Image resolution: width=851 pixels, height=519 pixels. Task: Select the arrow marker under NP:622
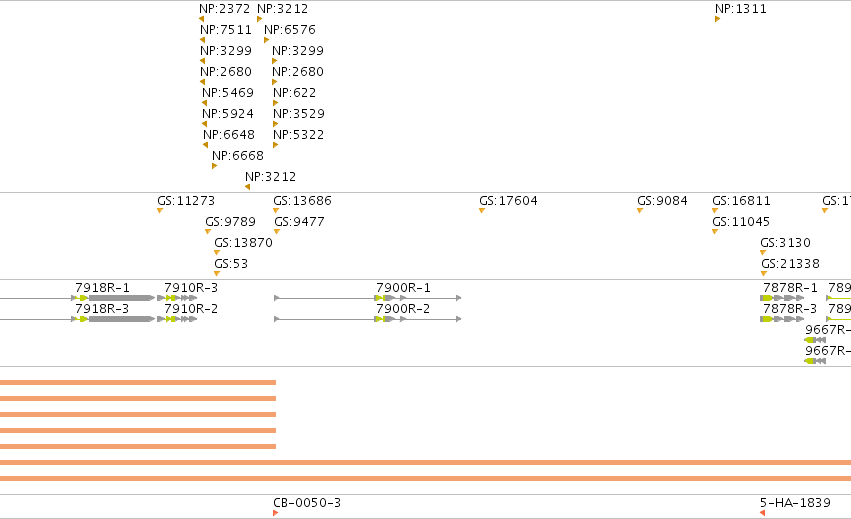pos(275,103)
